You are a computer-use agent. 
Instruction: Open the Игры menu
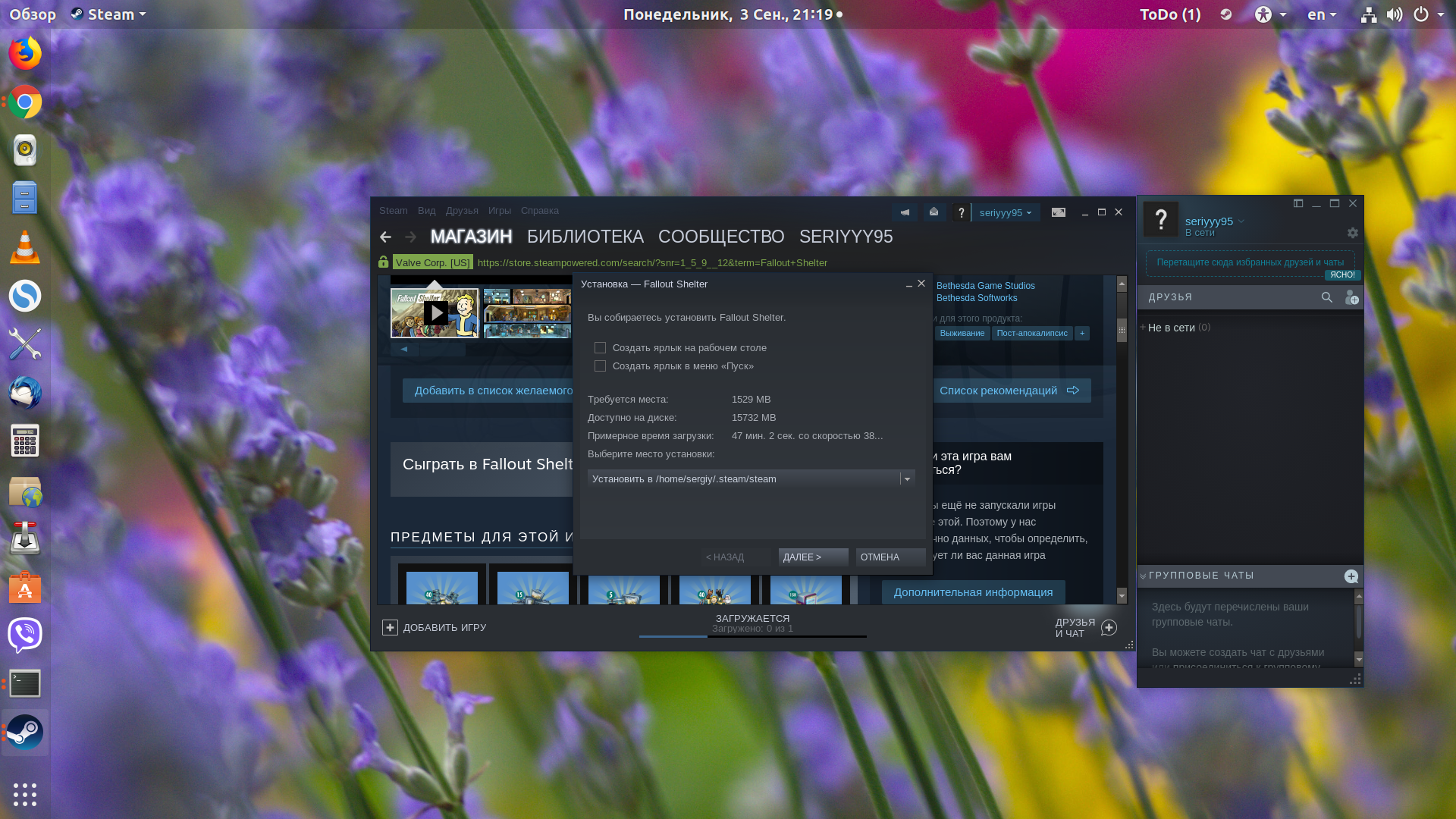[x=499, y=211]
